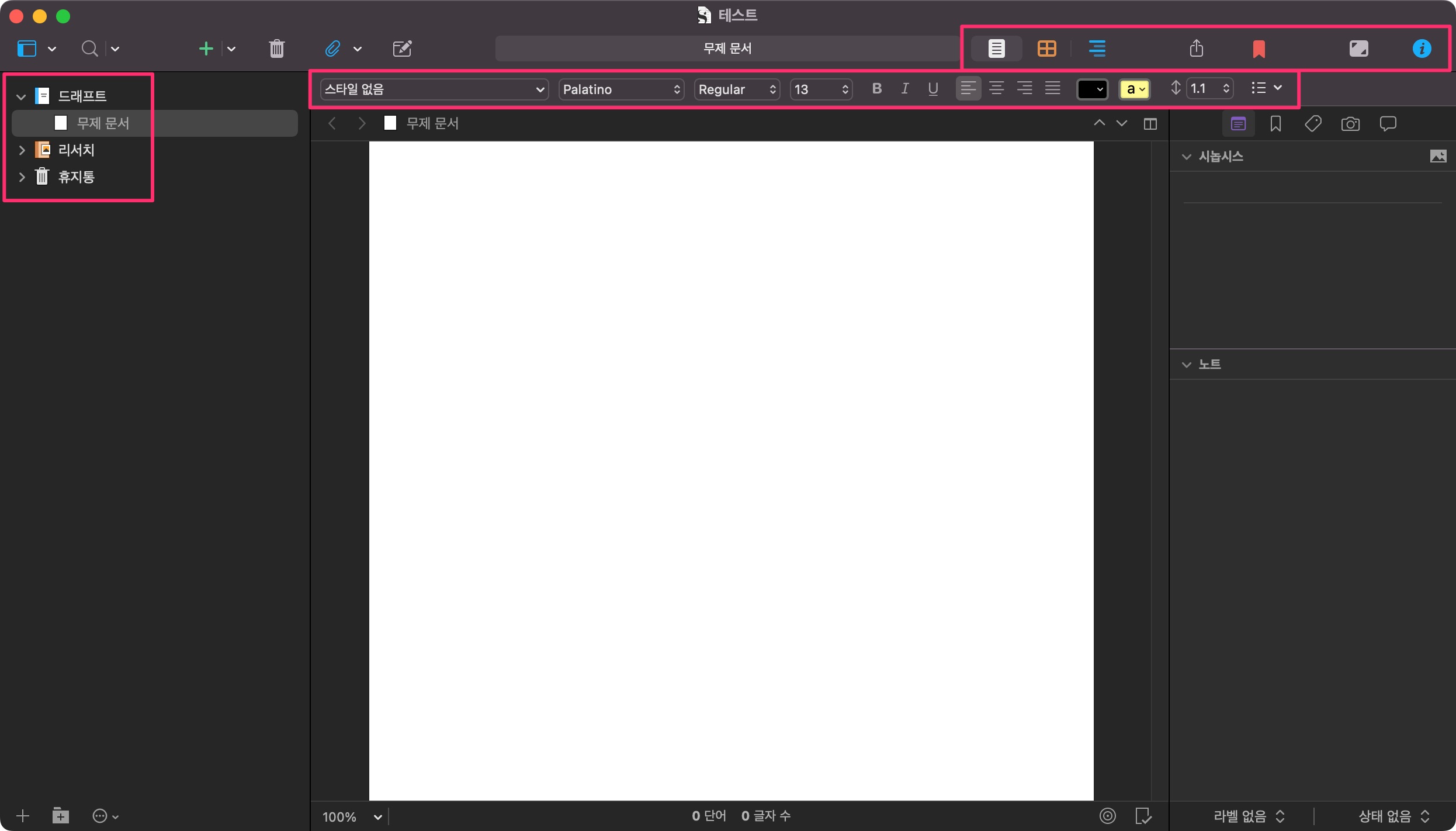Screen dimensions: 1456x831
Task: Switch to outliner view mode
Action: pos(1097,49)
